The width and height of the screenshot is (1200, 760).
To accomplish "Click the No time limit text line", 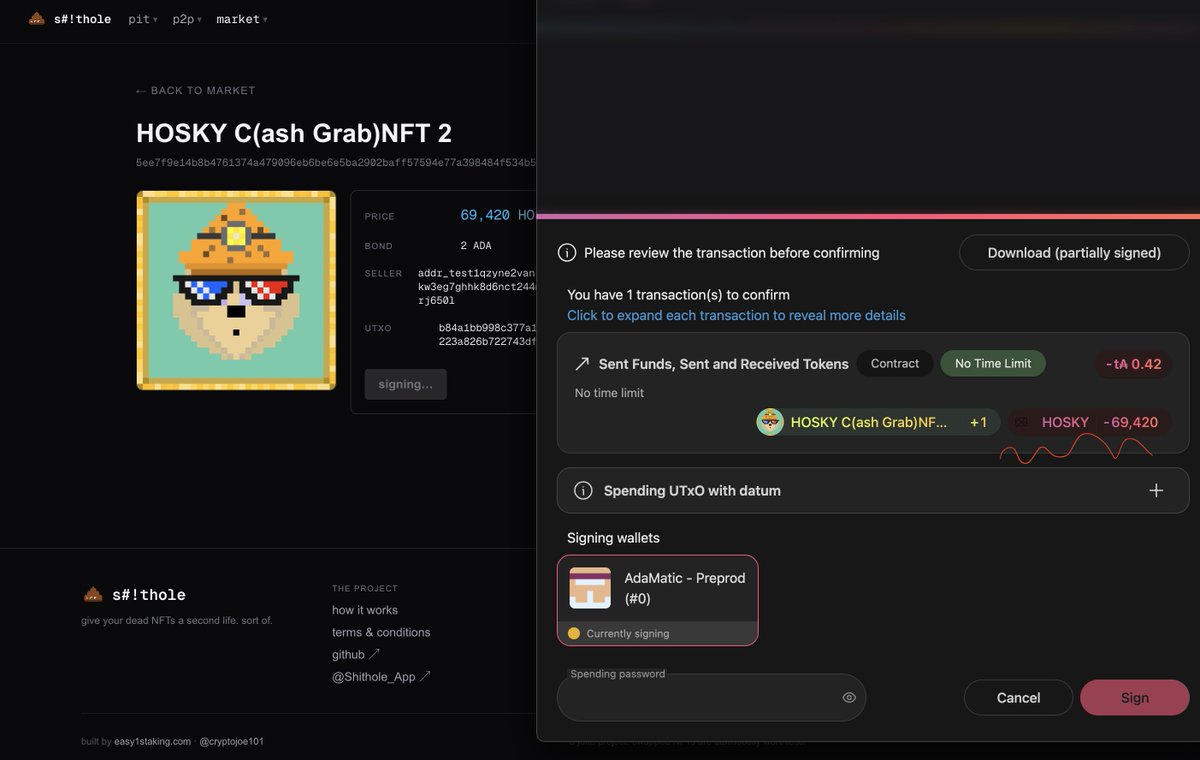I will tap(609, 393).
